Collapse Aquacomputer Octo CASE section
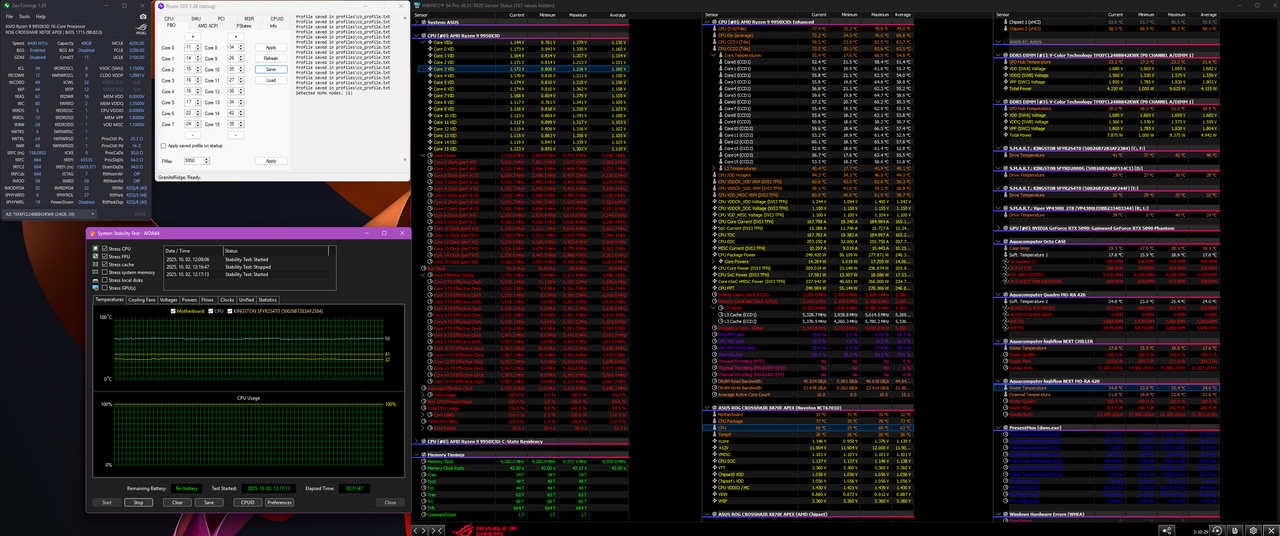Screen dimensions: 1280x536 pos(998,241)
